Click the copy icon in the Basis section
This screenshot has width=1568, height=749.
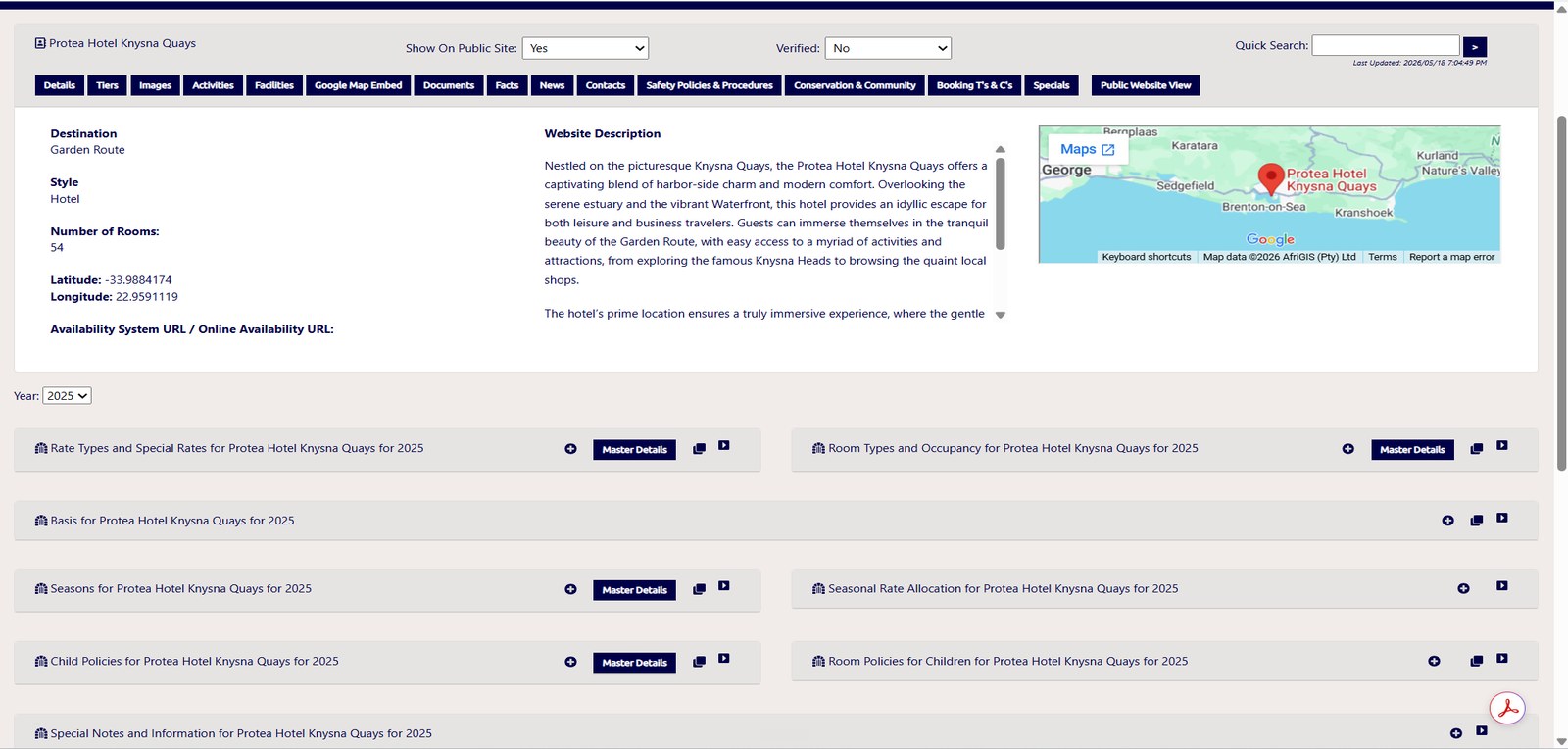[1476, 521]
